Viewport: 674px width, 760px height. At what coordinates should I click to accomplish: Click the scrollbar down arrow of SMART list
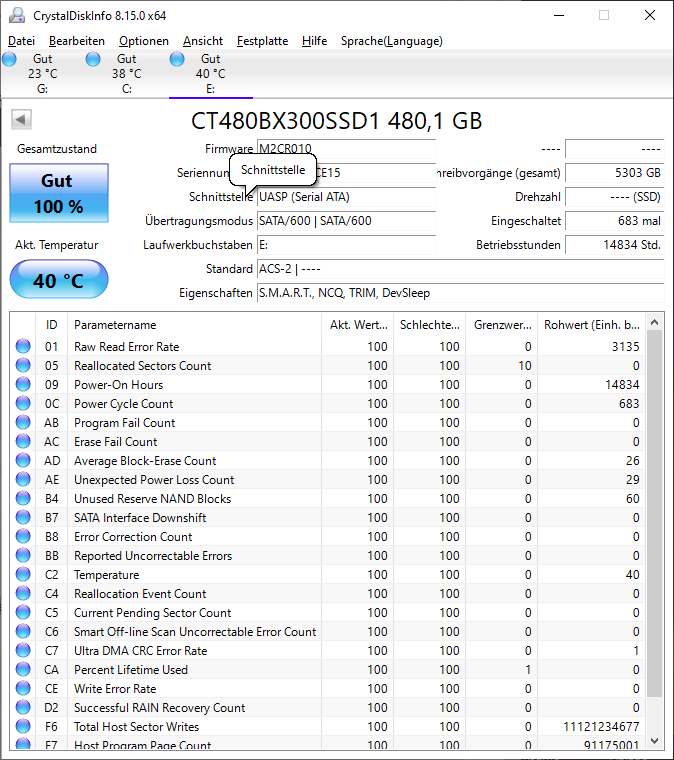(655, 740)
